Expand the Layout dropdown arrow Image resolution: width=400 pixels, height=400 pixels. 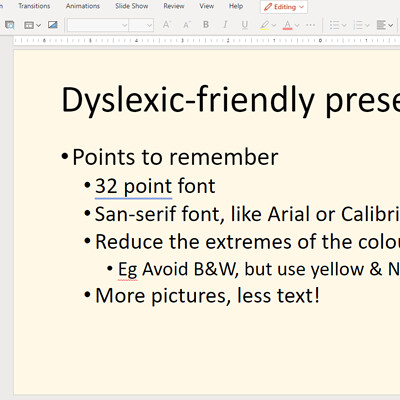38,25
